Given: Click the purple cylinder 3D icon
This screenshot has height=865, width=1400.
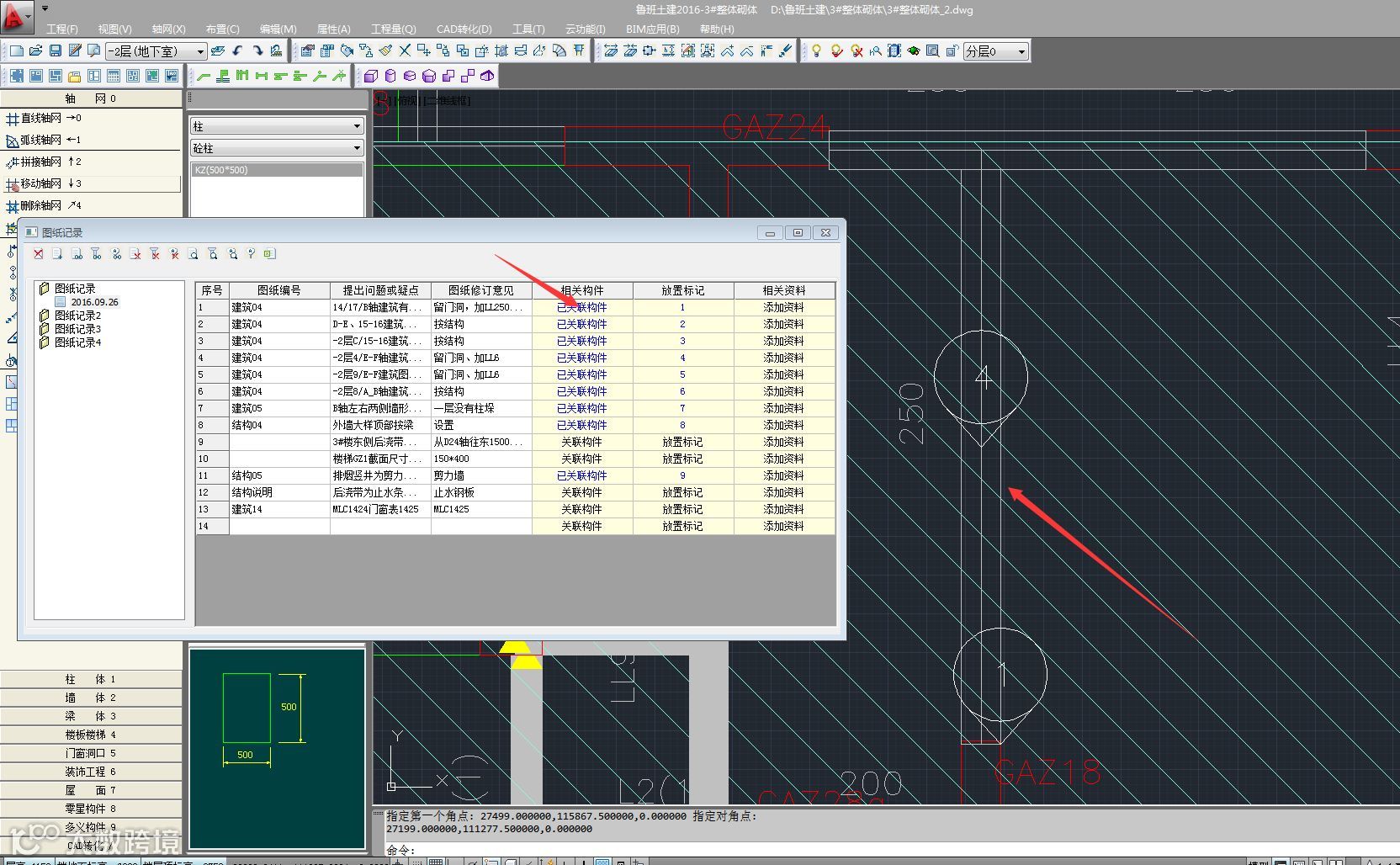Looking at the screenshot, I should click(x=390, y=77).
